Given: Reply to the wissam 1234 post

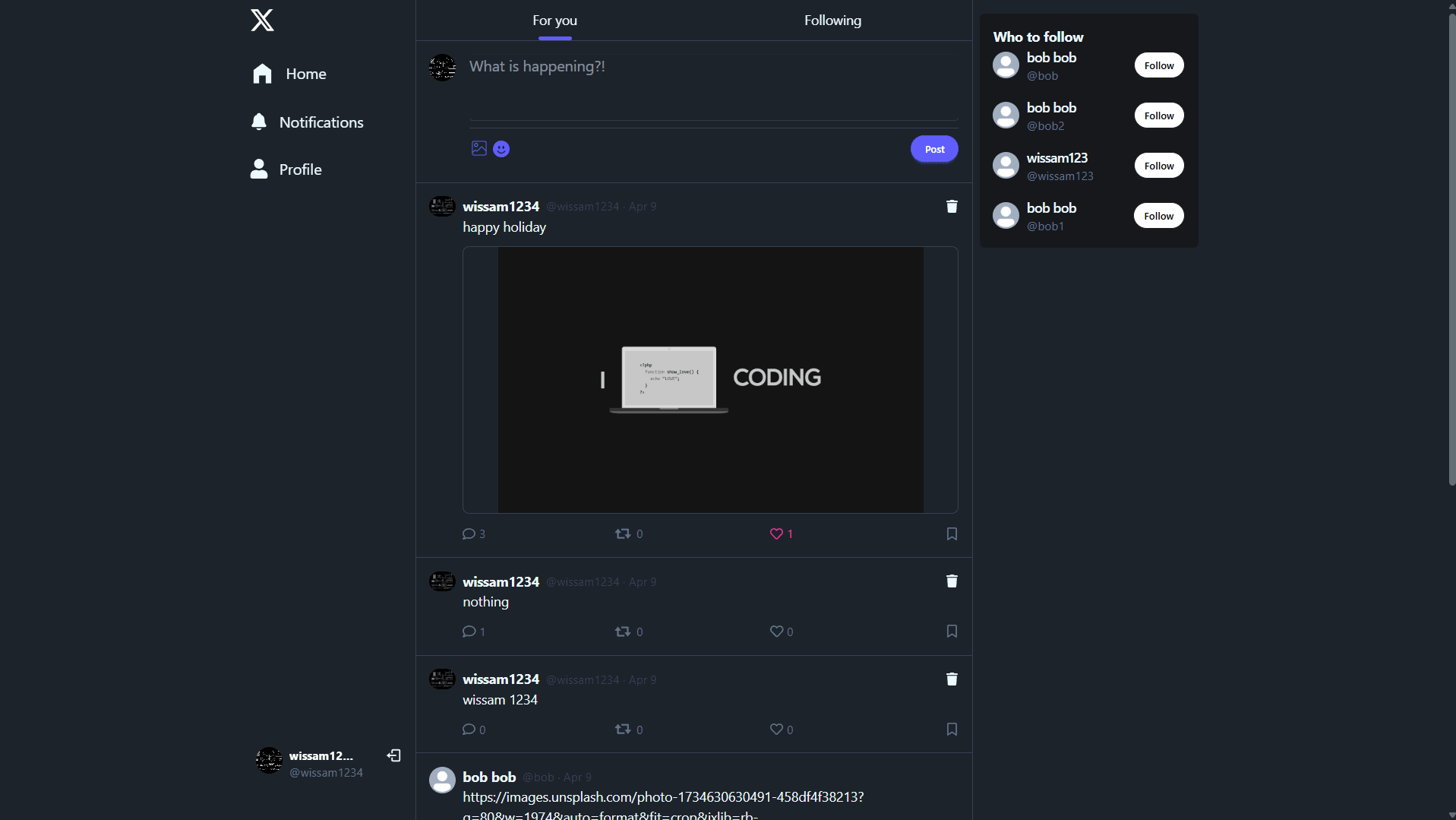Looking at the screenshot, I should 474,730.
